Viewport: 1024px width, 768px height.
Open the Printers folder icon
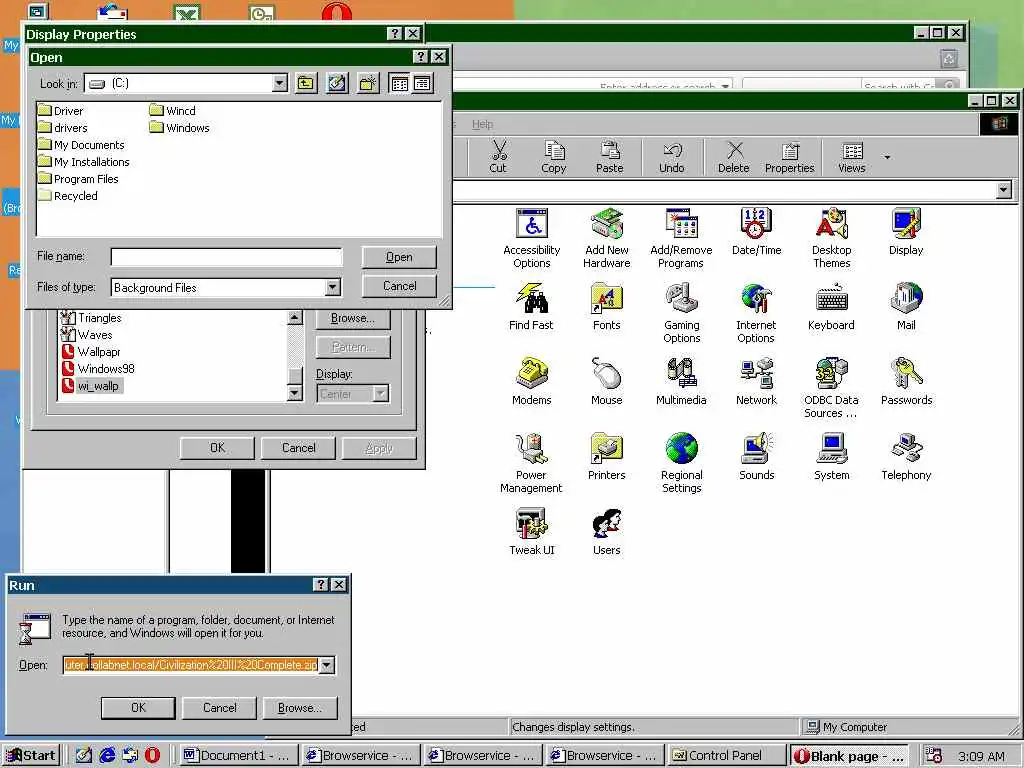pos(607,457)
